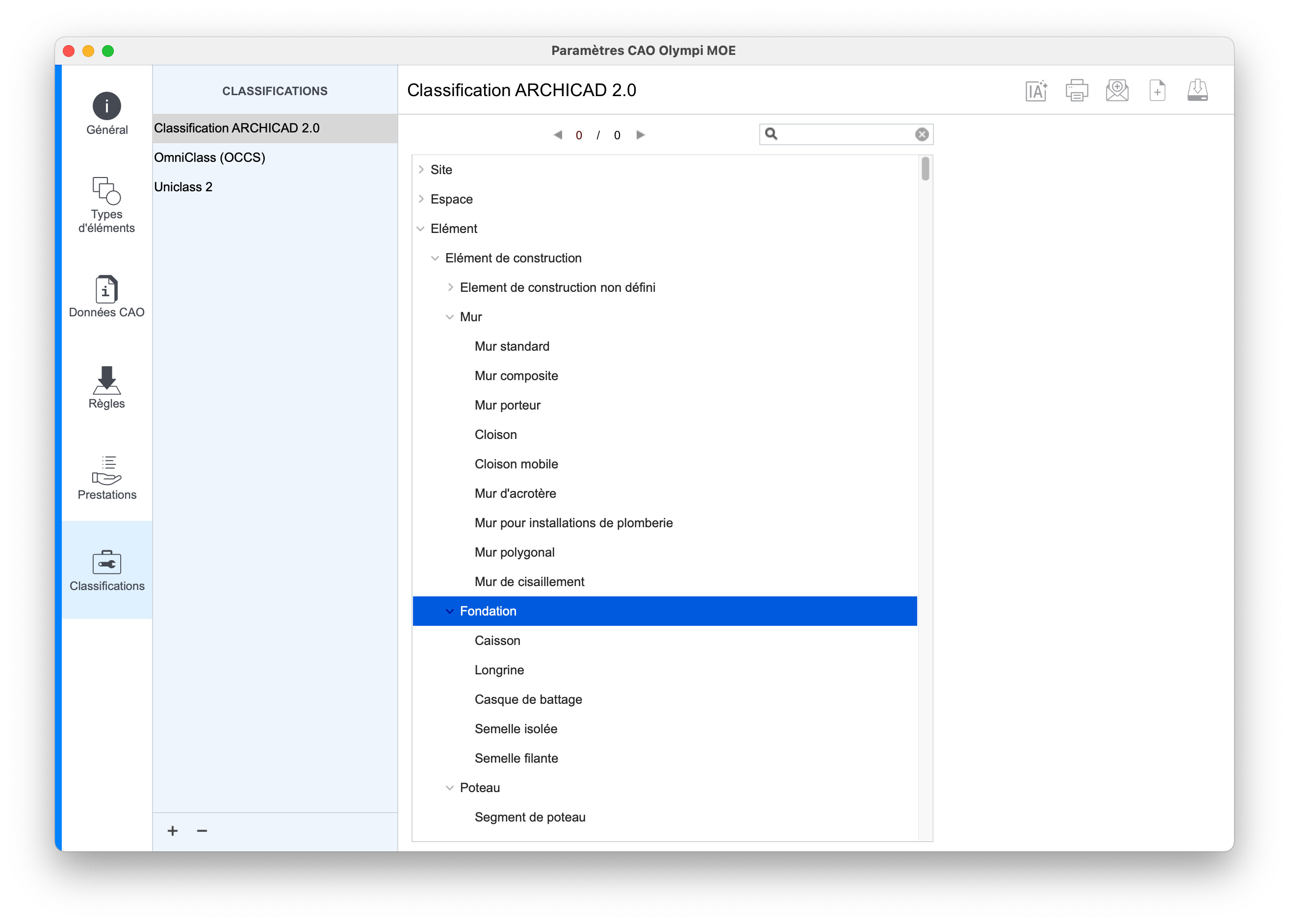Click the magnifying glass search icon

tap(771, 133)
